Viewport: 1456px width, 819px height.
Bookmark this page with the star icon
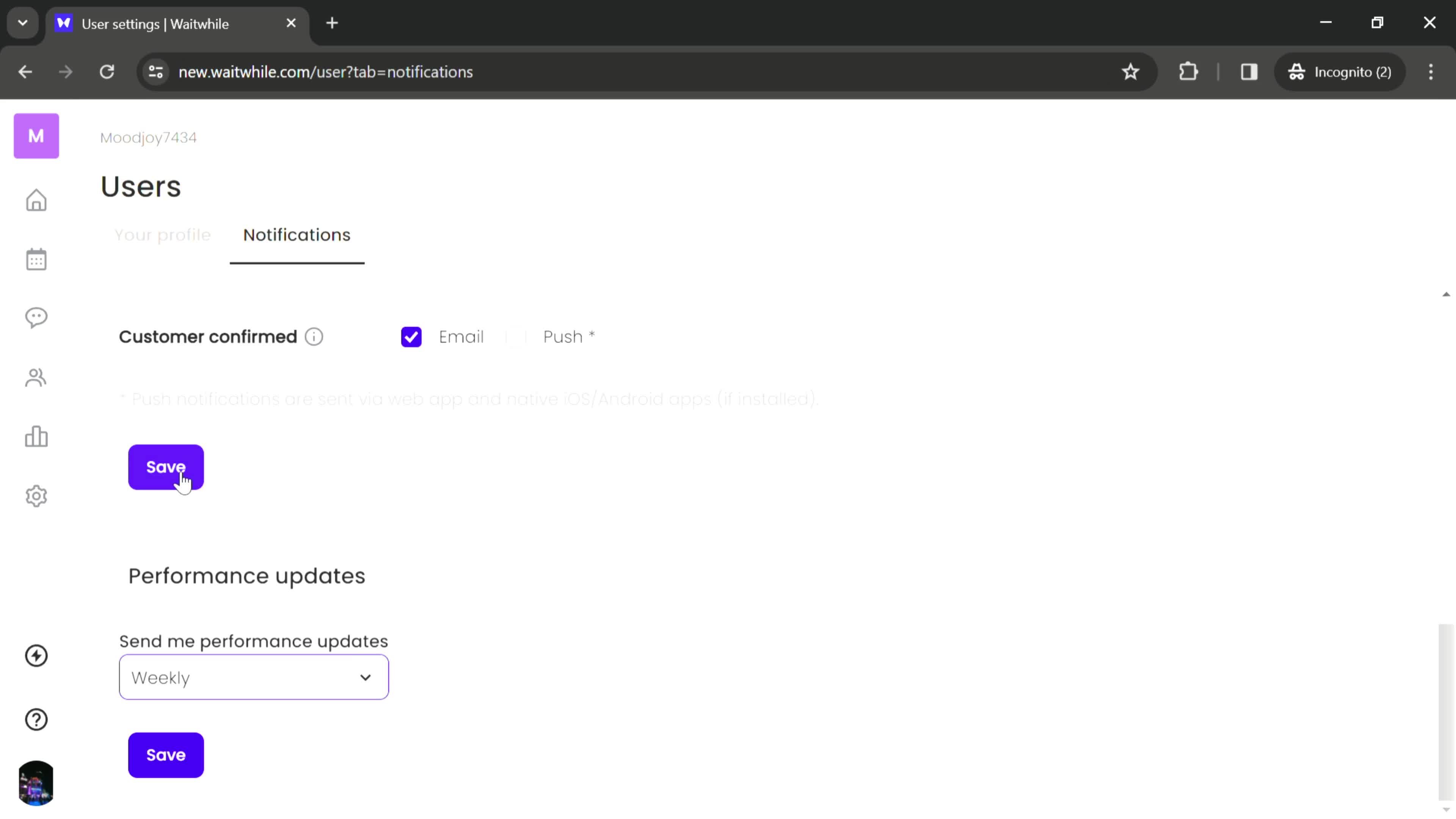tap(1130, 72)
